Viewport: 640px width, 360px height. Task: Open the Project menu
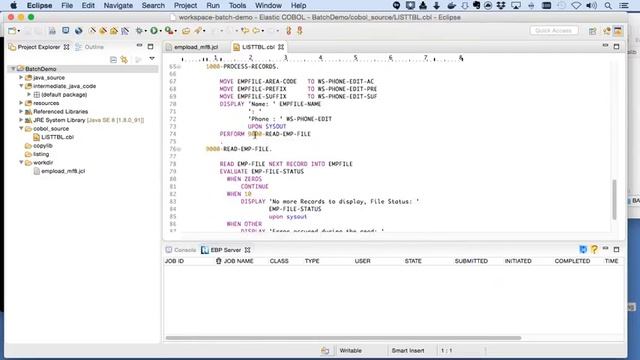(x=185, y=6)
